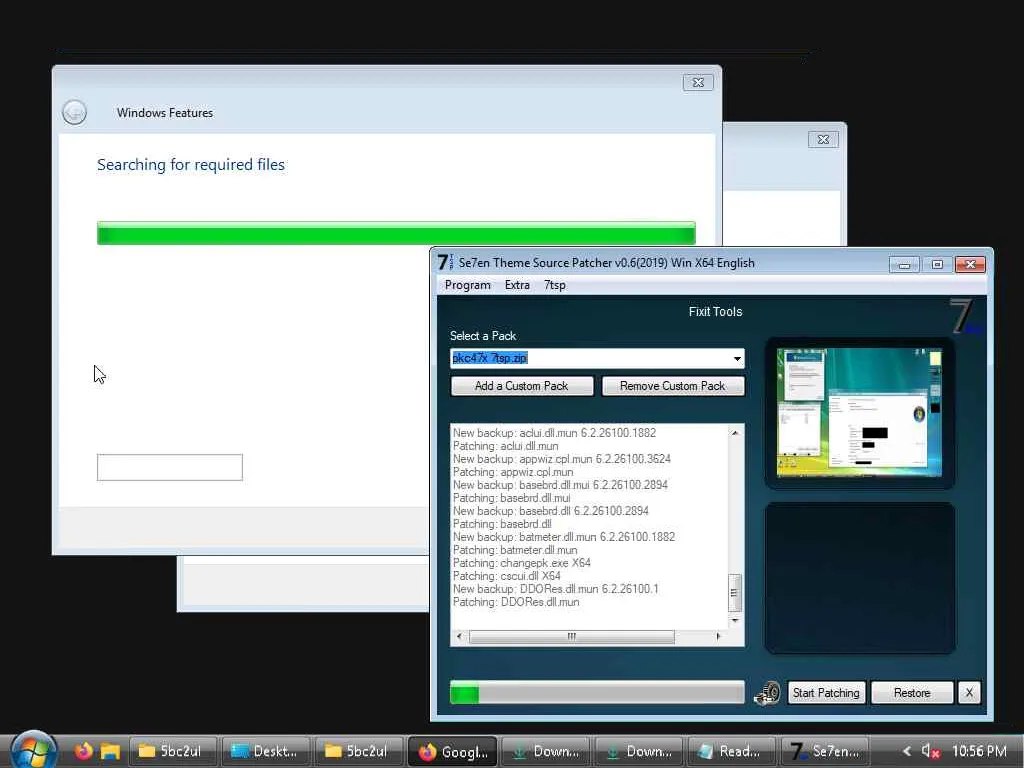Viewport: 1024px width, 768px height.
Task: Click the log's horizontal scrollbar thumb
Action: point(571,637)
